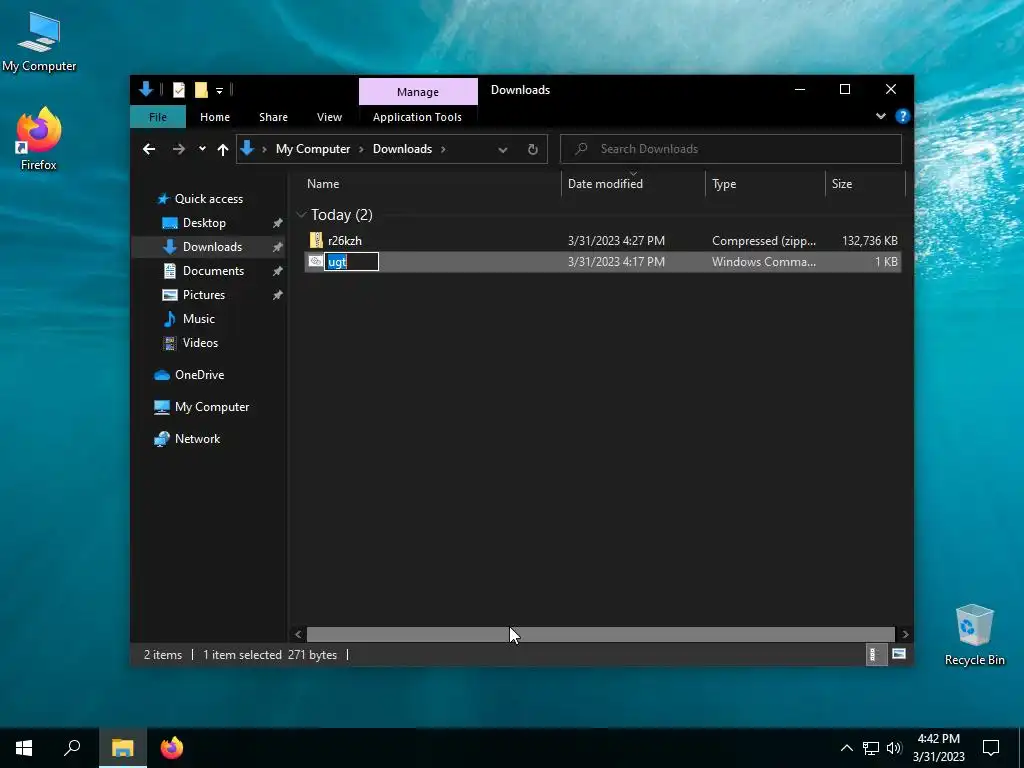Screen dimensions: 1024x768
Task: Click the scroll left arrow
Action: tap(298, 634)
